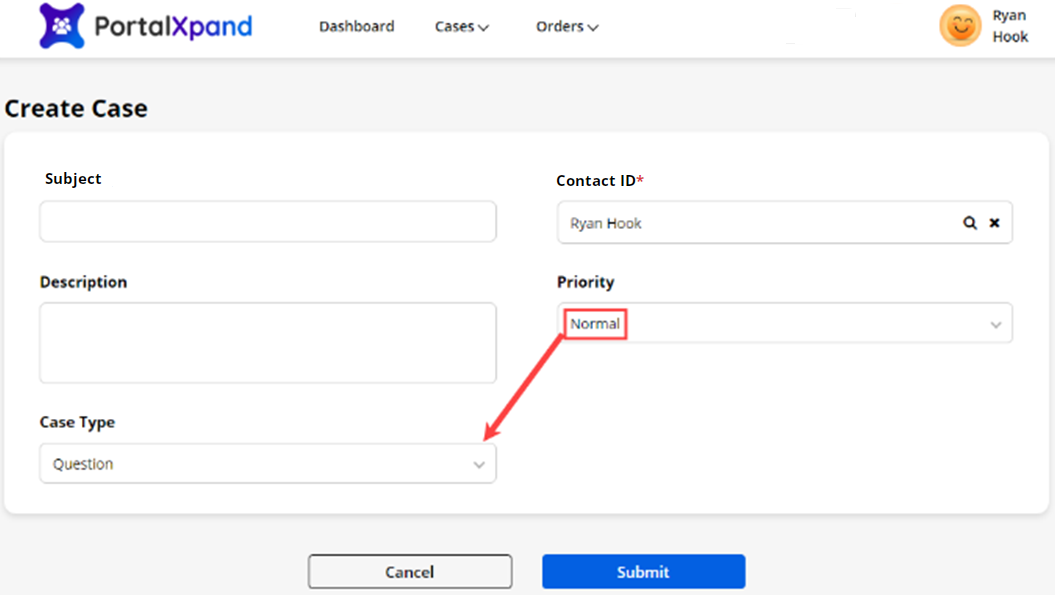Select the Normal value in Priority
Screen dimensions: 1055x616
595,324
